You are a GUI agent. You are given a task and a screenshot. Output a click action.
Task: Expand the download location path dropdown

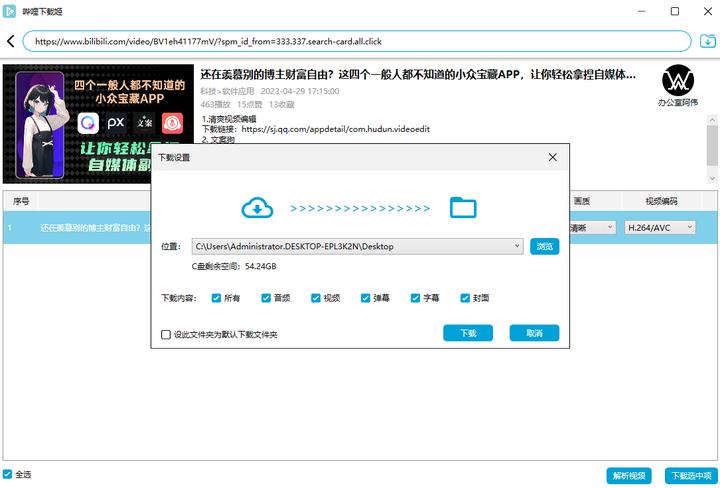pos(516,246)
